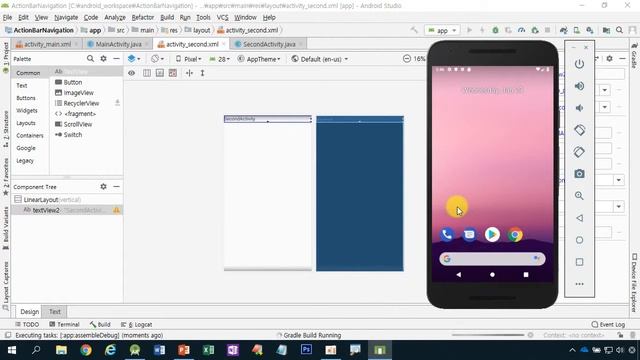Viewport: 640px width, 360px height.
Task: Click emulator sidebar Home circle icon
Action: pyautogui.click(x=579, y=240)
